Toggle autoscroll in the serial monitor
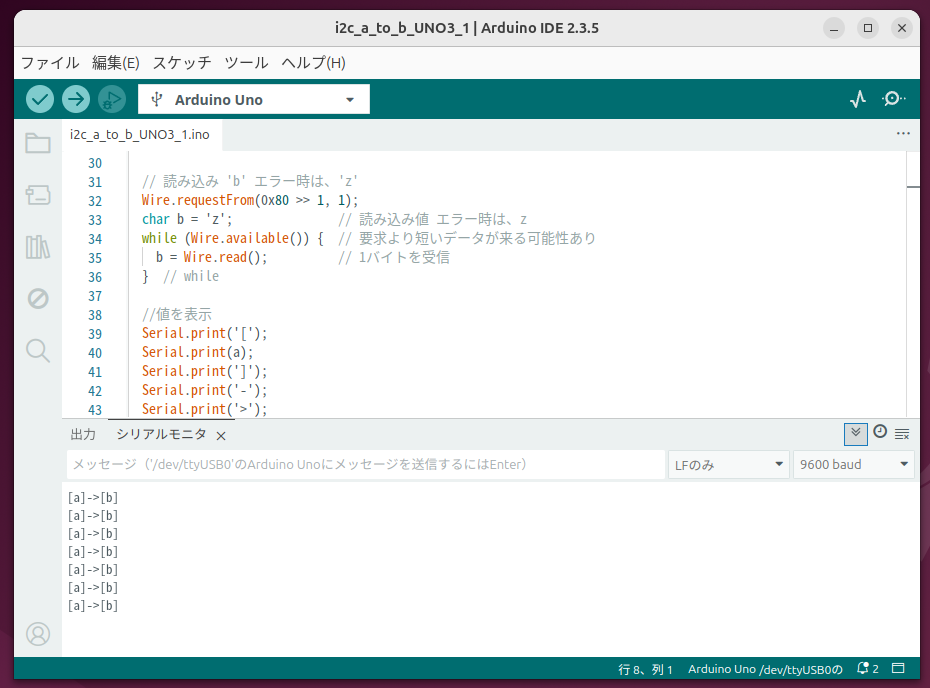Viewport: 930px width, 688px height. (855, 433)
